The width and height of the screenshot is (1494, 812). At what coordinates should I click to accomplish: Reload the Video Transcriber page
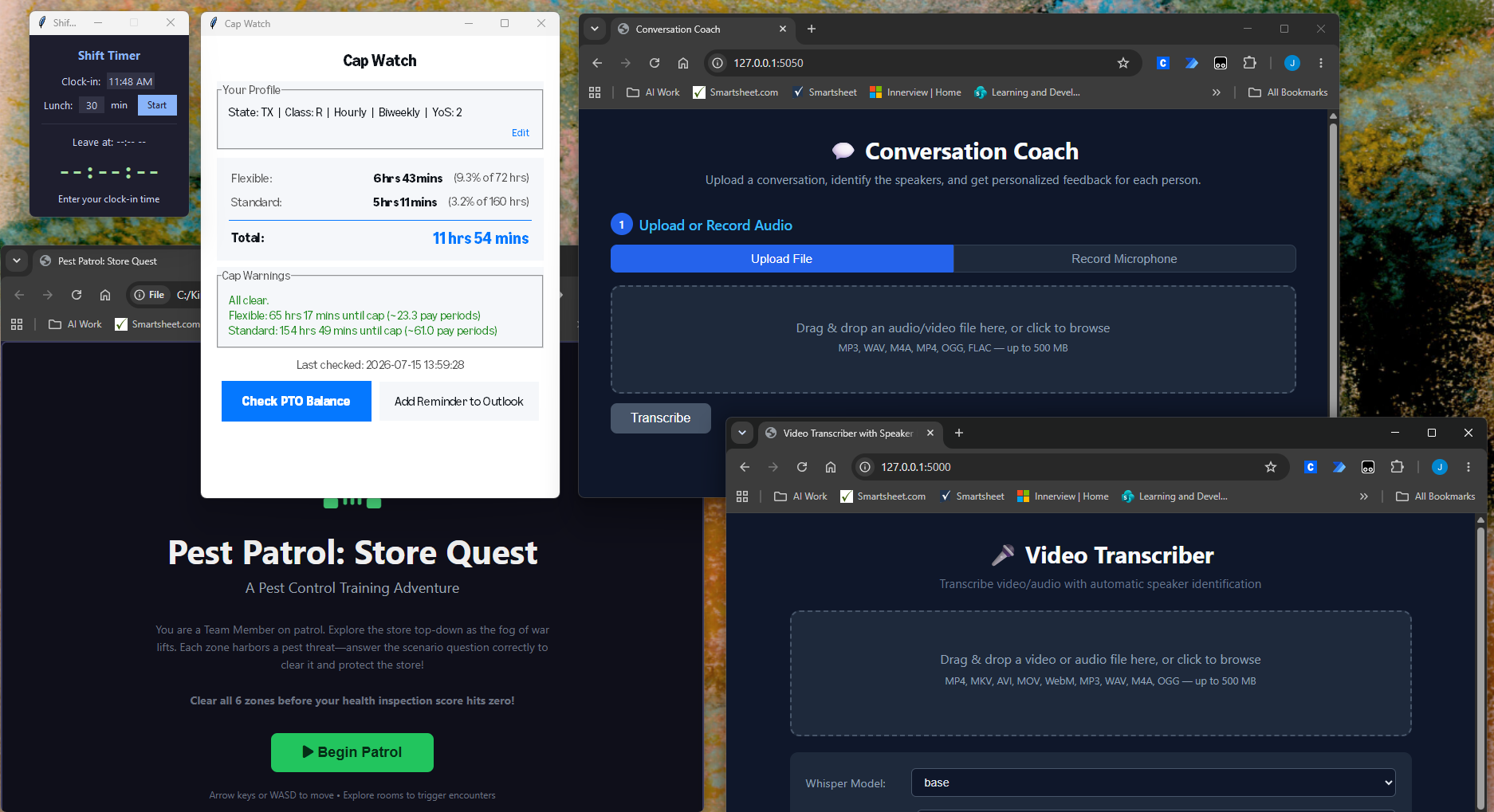click(x=802, y=467)
